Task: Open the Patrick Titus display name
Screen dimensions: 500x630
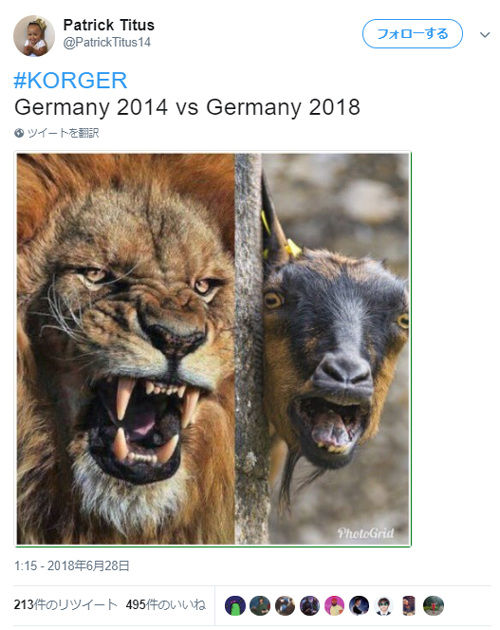Action: (x=109, y=25)
